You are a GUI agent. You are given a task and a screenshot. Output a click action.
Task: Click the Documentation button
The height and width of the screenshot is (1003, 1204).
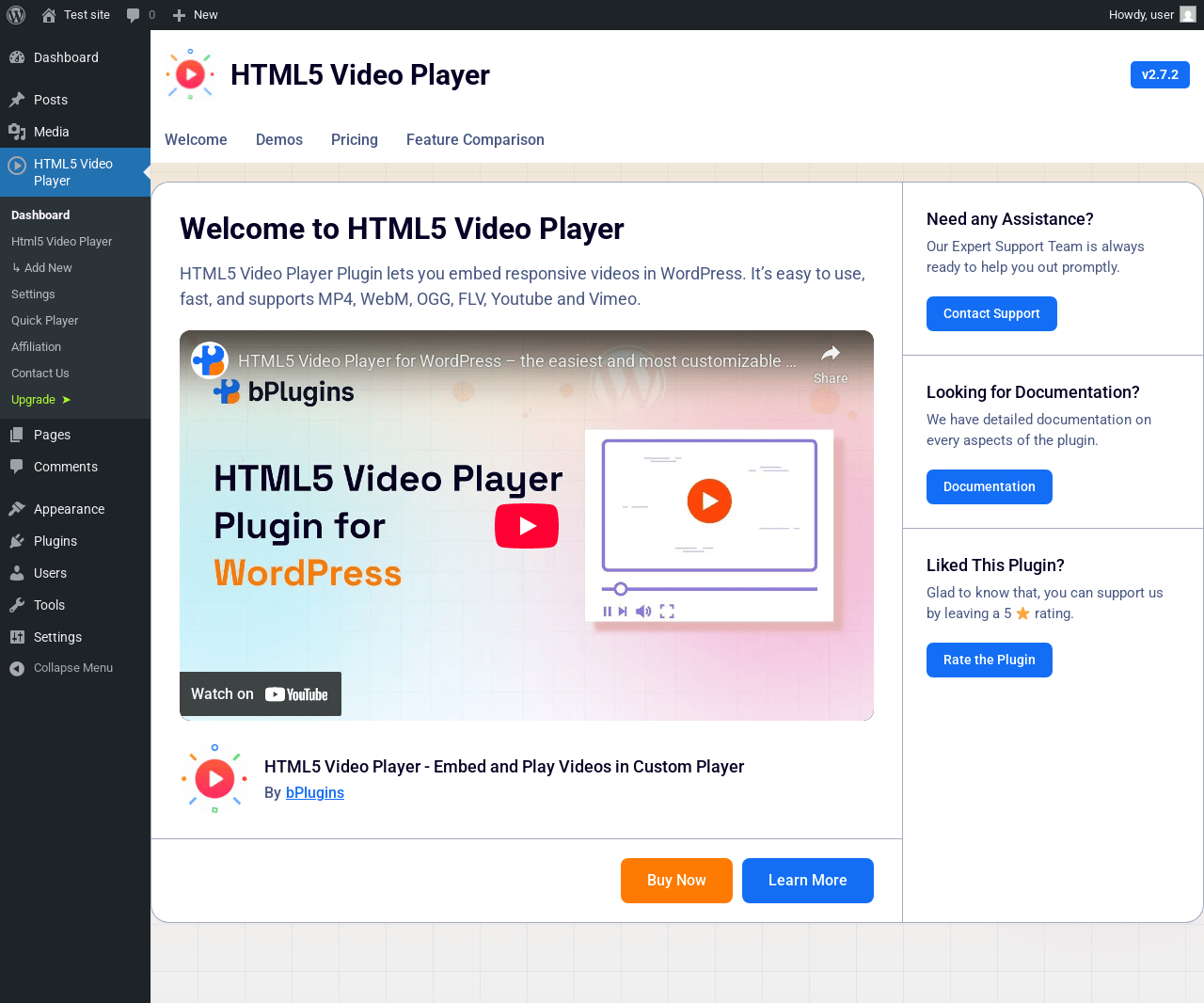point(990,487)
